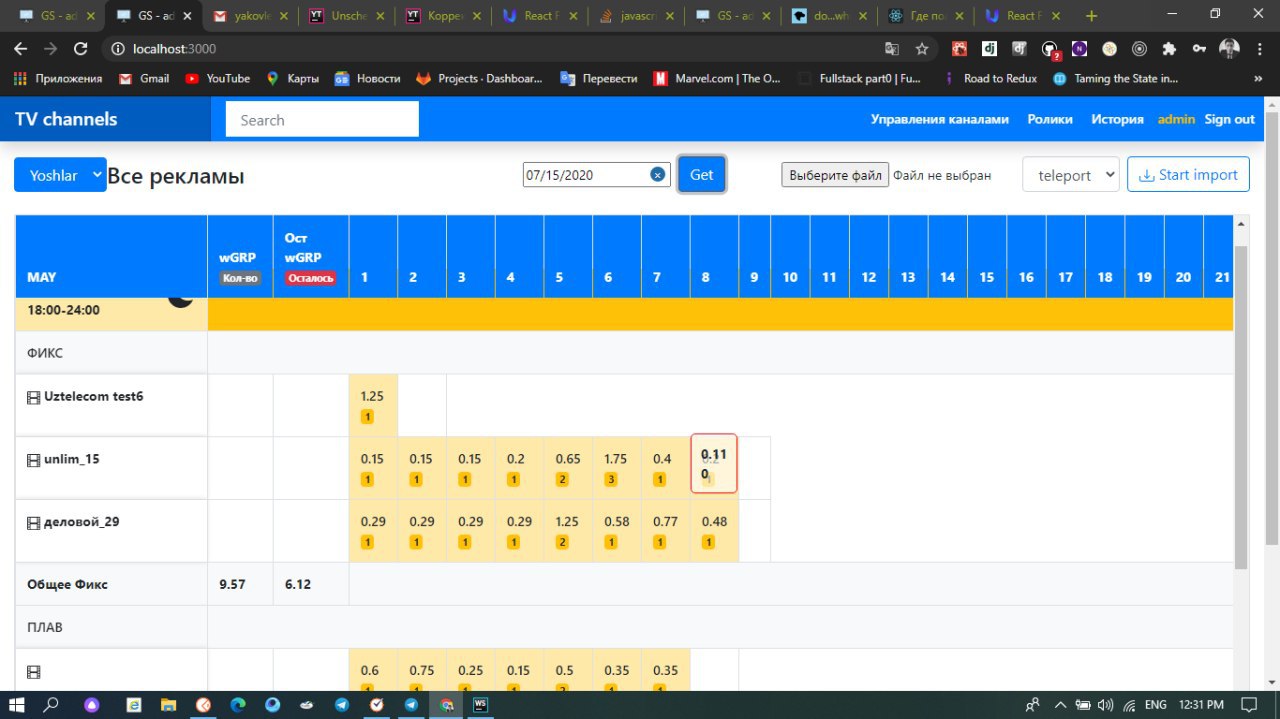Screen dimensions: 1280x719
Task: Click the table's vertical scrollbar thumb
Action: [x=1242, y=405]
